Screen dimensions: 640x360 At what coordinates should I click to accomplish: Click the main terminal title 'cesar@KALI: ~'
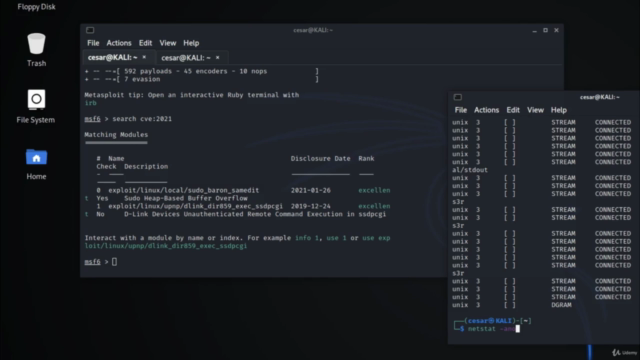[x=313, y=30]
